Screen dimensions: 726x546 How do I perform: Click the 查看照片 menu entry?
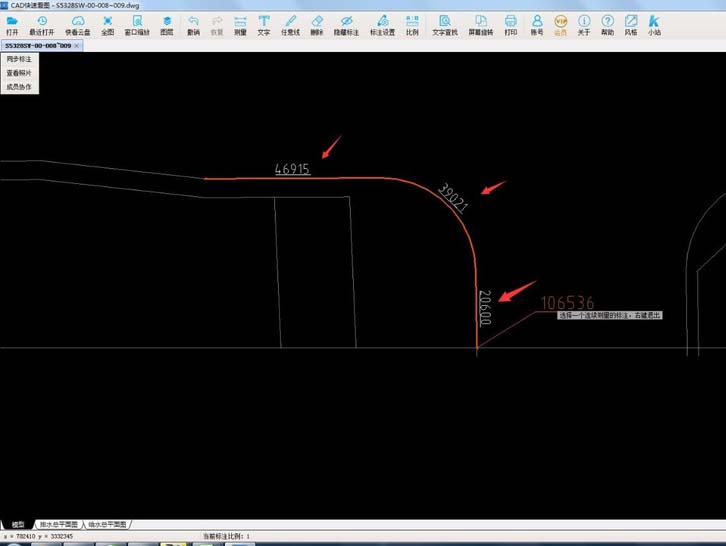[19, 73]
